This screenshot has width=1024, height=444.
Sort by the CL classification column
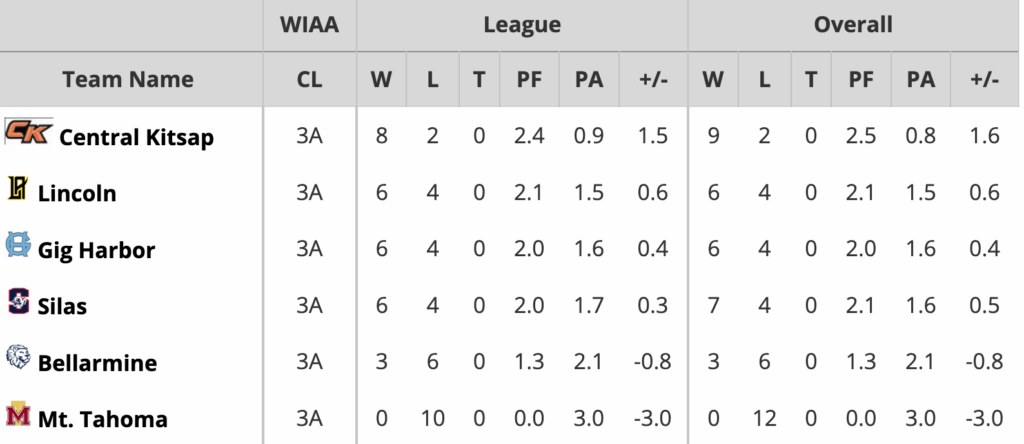310,79
